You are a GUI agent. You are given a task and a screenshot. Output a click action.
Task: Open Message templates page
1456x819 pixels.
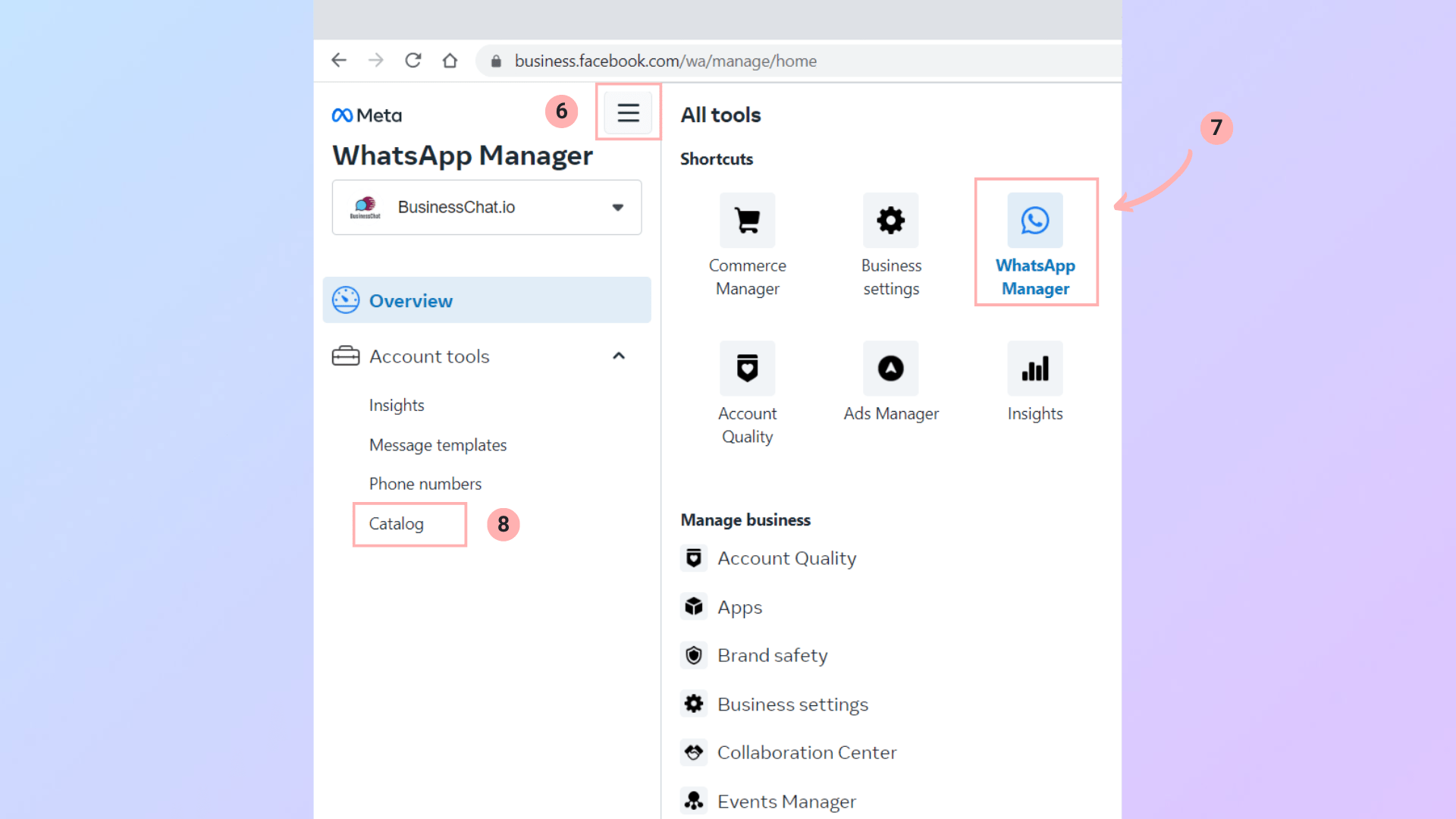pos(438,445)
